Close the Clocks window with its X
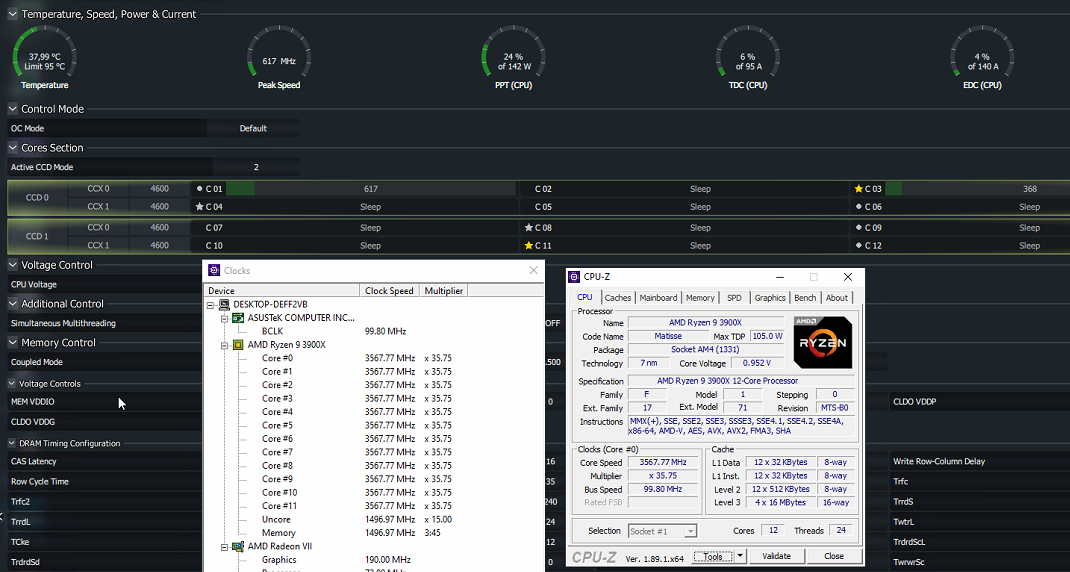This screenshot has width=1070, height=572. [534, 270]
